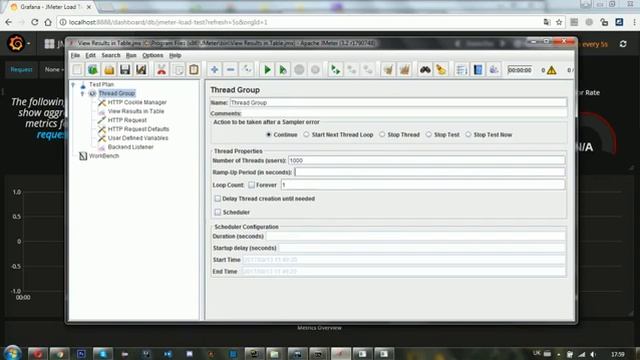640x360 pixels.
Task: Select Test Plan in the tree
Action: tap(101, 84)
